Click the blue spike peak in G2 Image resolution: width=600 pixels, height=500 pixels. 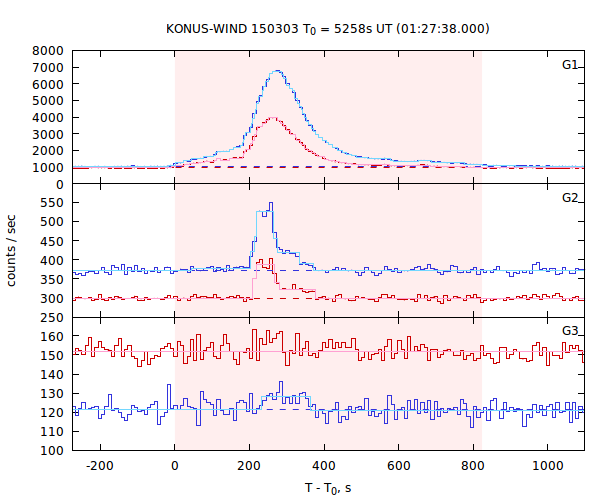[271, 203]
